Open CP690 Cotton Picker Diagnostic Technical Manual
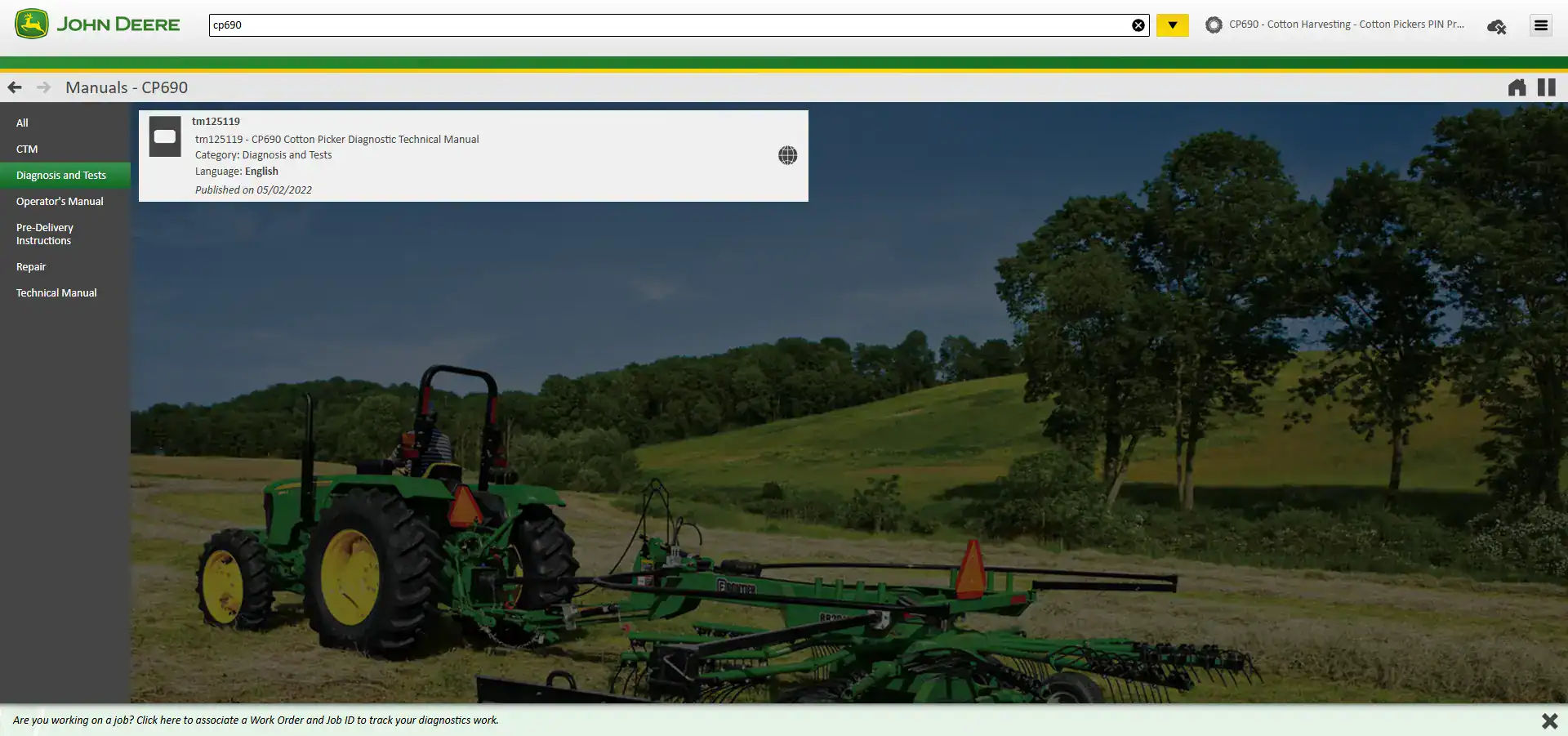Viewport: 1568px width, 736px height. 336,139
